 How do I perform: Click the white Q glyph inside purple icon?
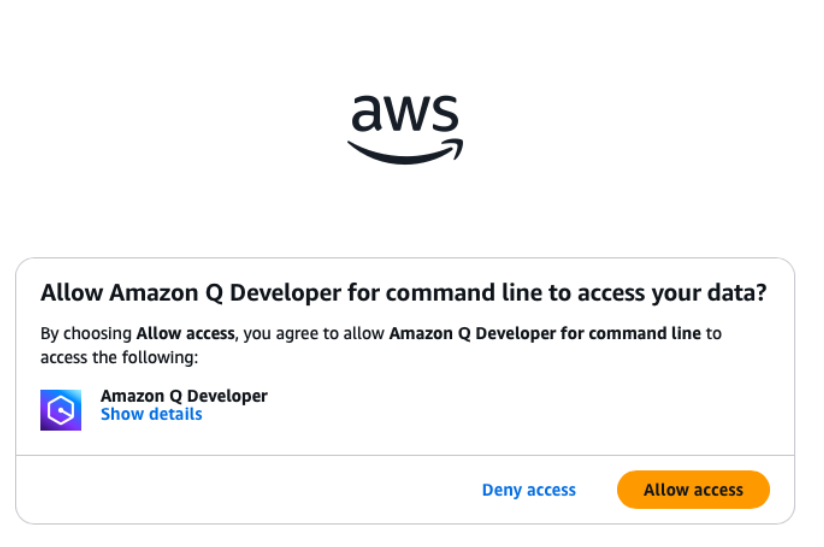tap(61, 410)
